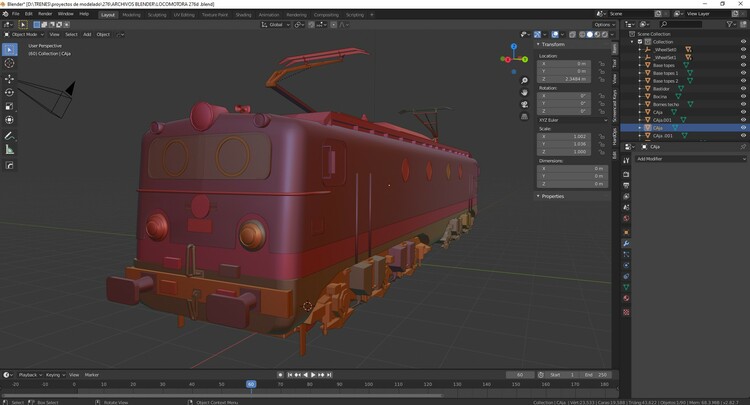Toggle camera view icon in viewport
Screen dimensions: 750x405
524,104
